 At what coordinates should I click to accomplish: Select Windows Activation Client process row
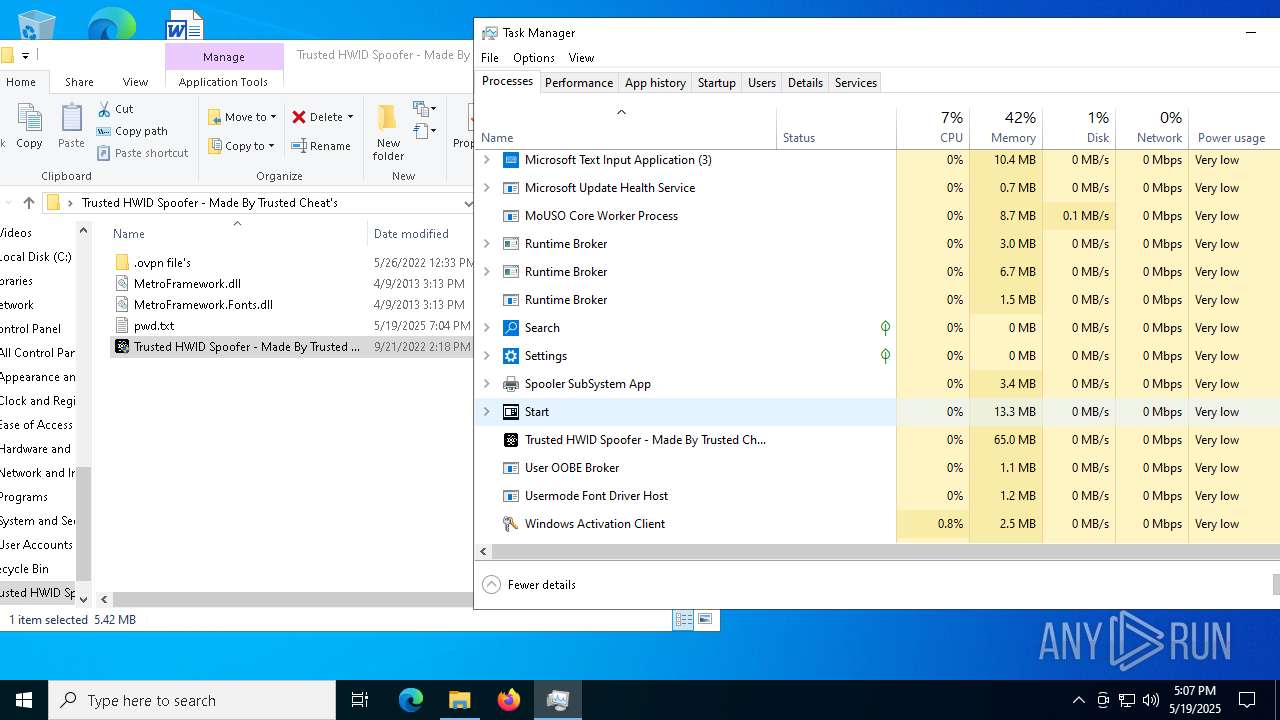click(877, 524)
